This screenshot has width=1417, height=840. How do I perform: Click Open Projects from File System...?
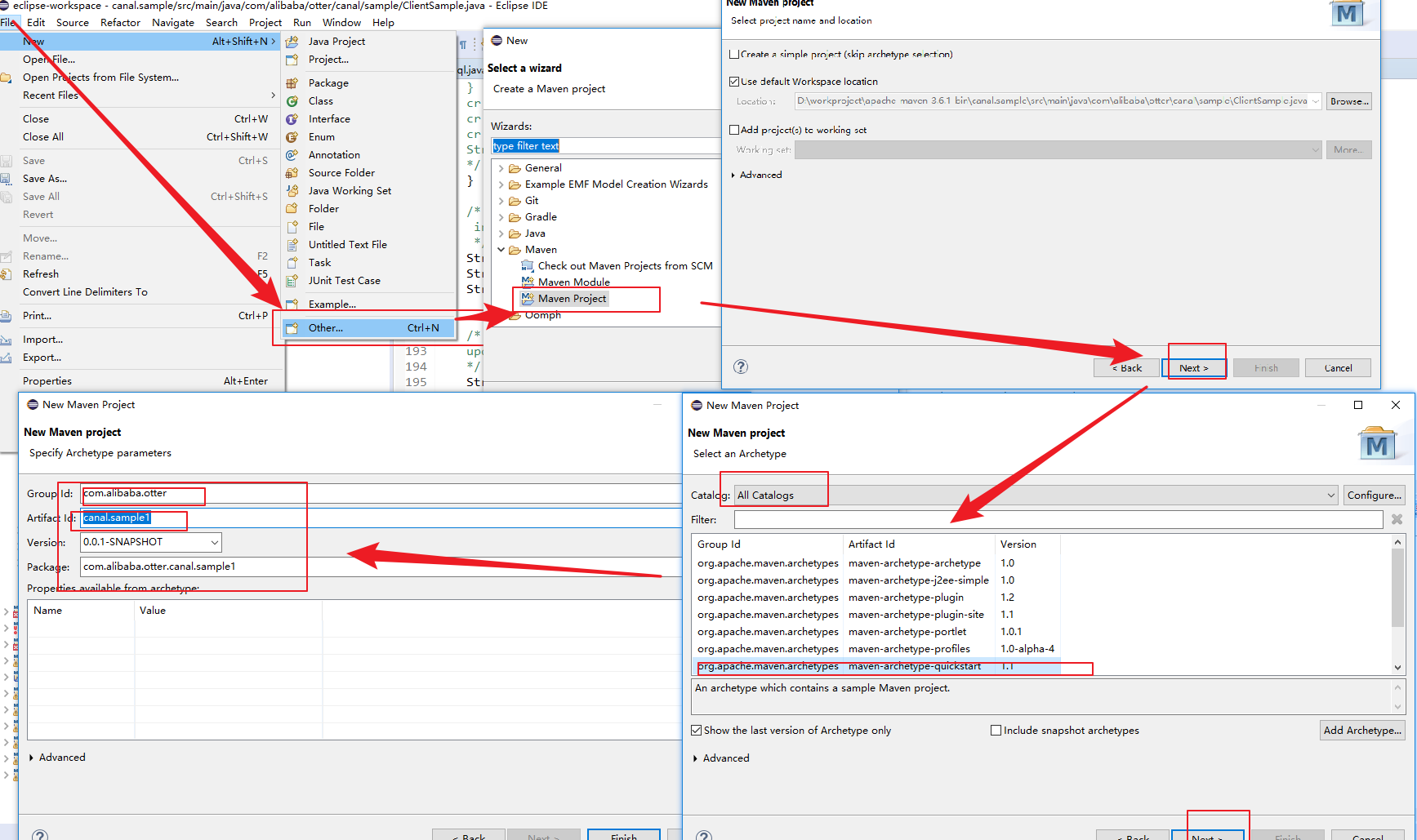coord(100,78)
